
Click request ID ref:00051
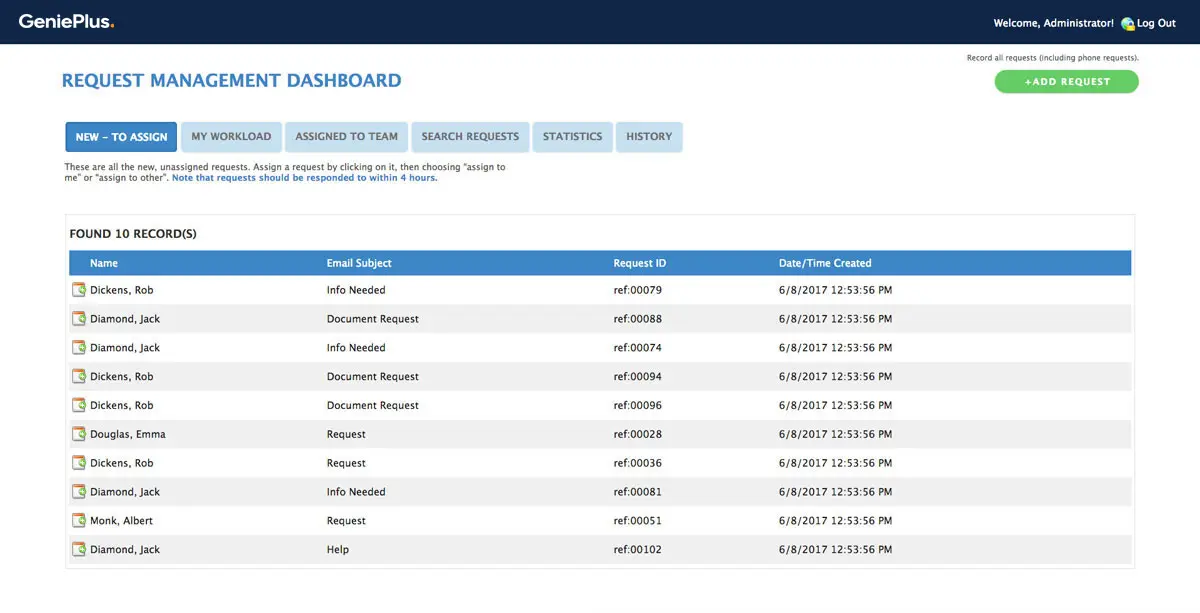[x=638, y=521]
